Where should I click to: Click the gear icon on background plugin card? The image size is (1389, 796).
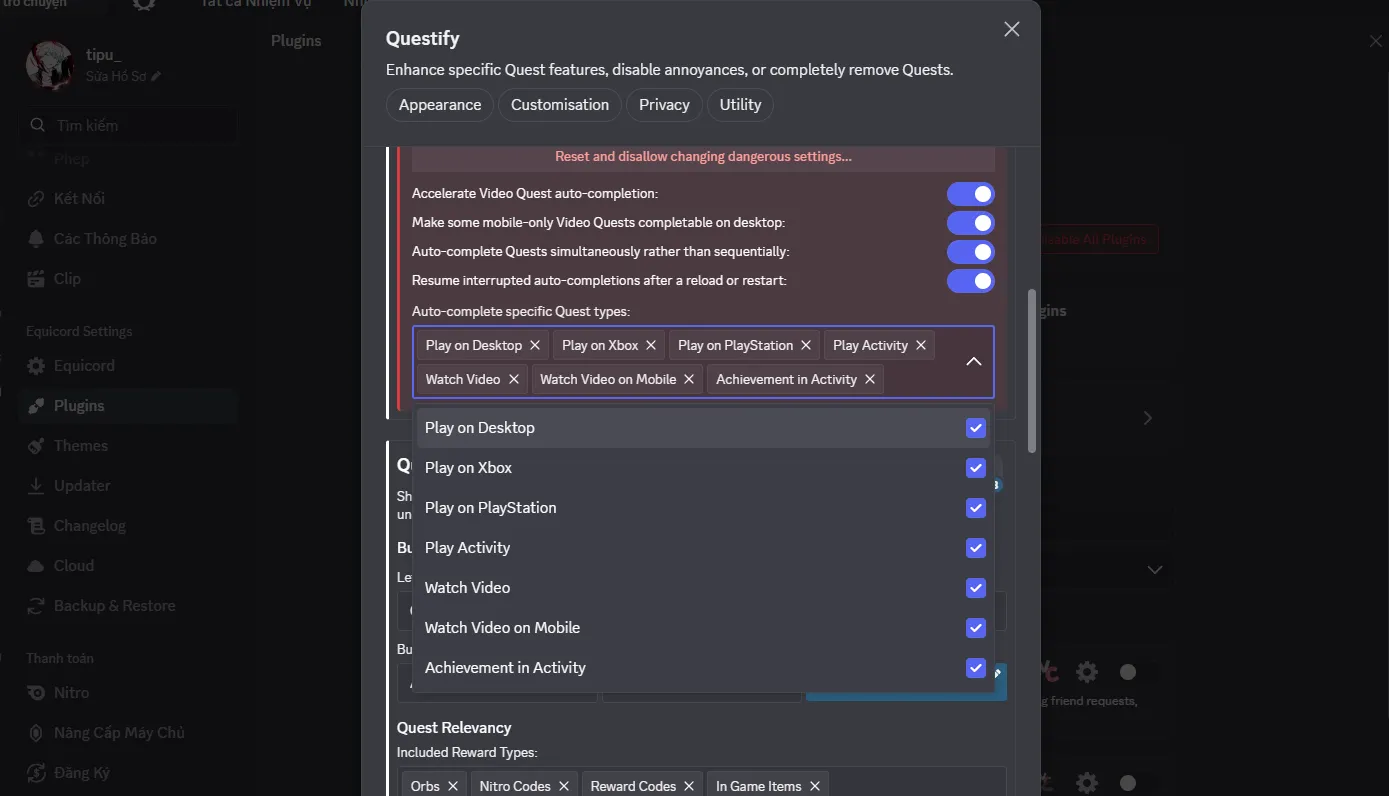coord(1087,672)
